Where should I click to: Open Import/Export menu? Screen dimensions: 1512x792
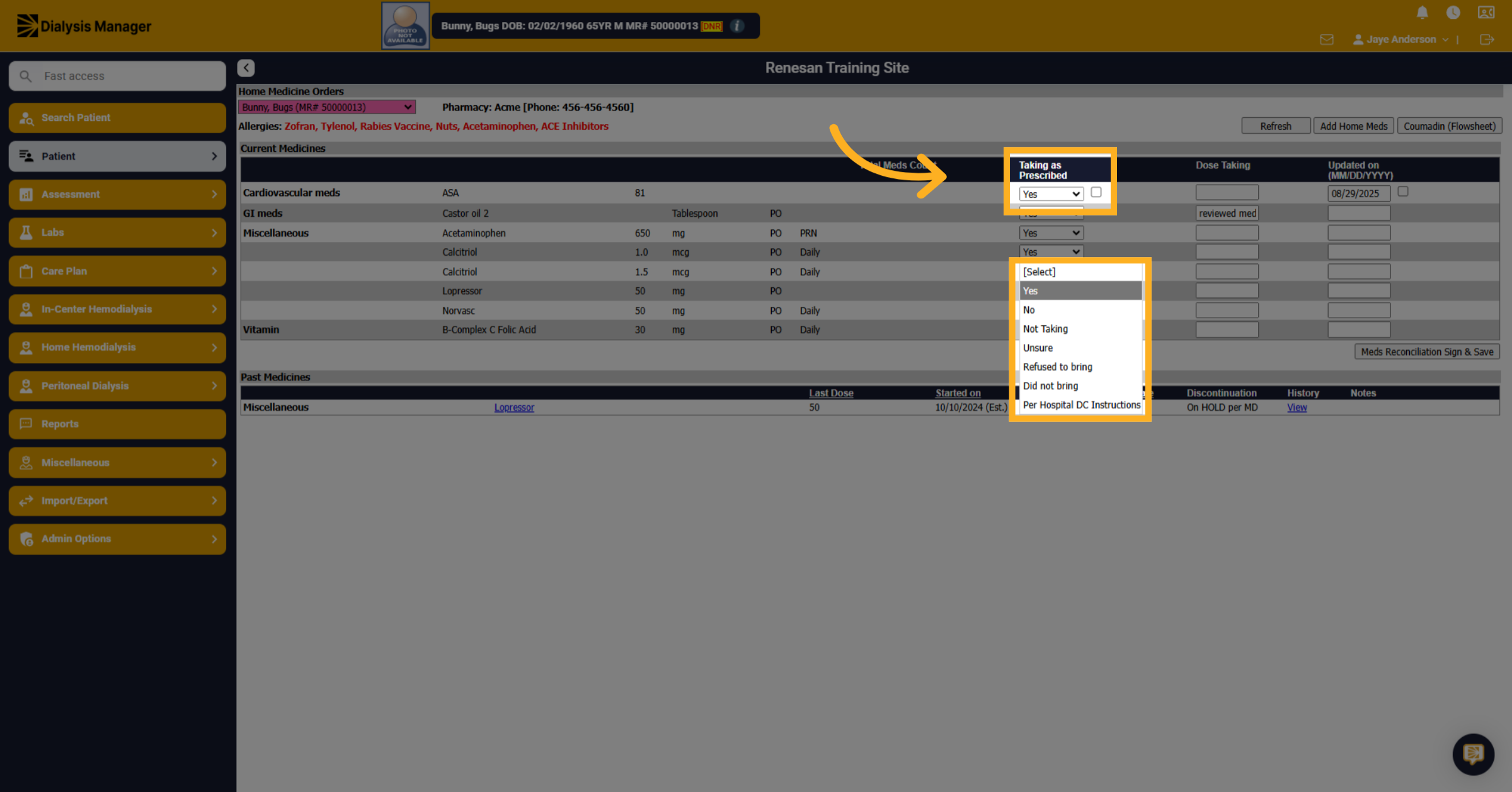[117, 501]
